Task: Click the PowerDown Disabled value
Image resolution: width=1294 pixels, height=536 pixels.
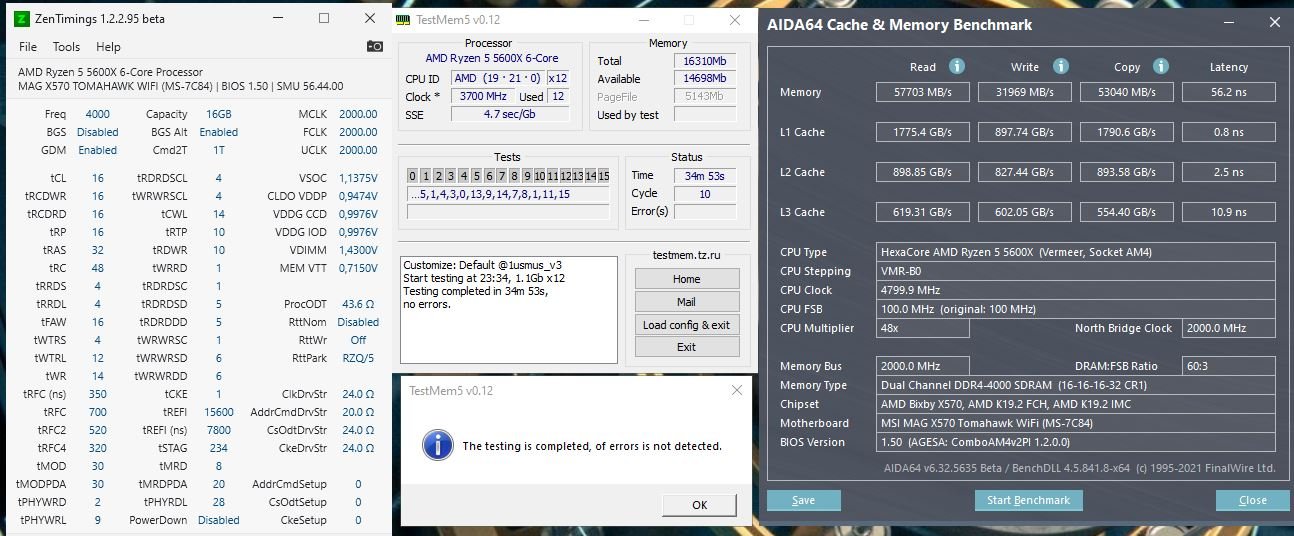Action: 219,520
